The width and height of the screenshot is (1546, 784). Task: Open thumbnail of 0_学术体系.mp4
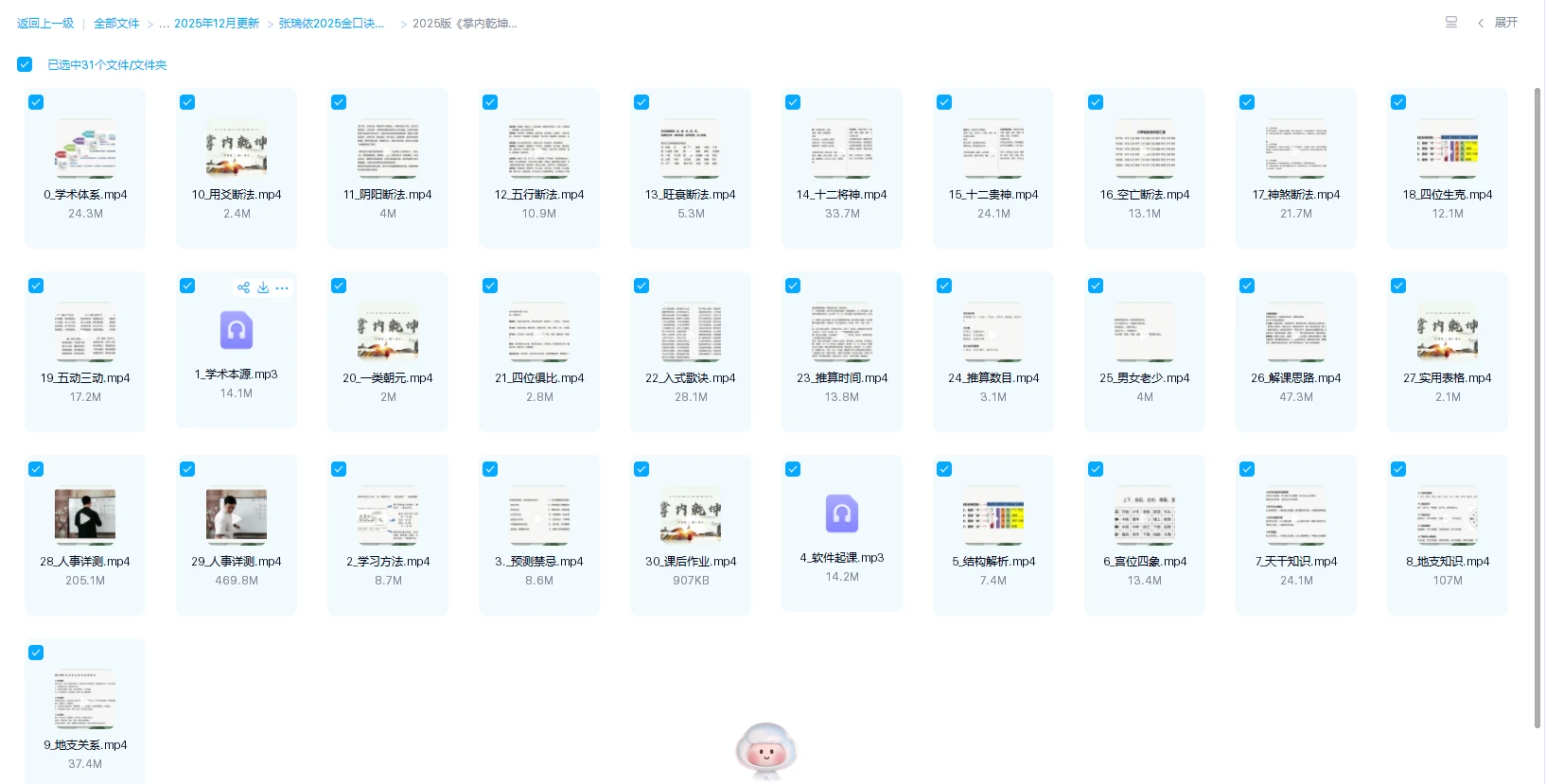pos(85,148)
